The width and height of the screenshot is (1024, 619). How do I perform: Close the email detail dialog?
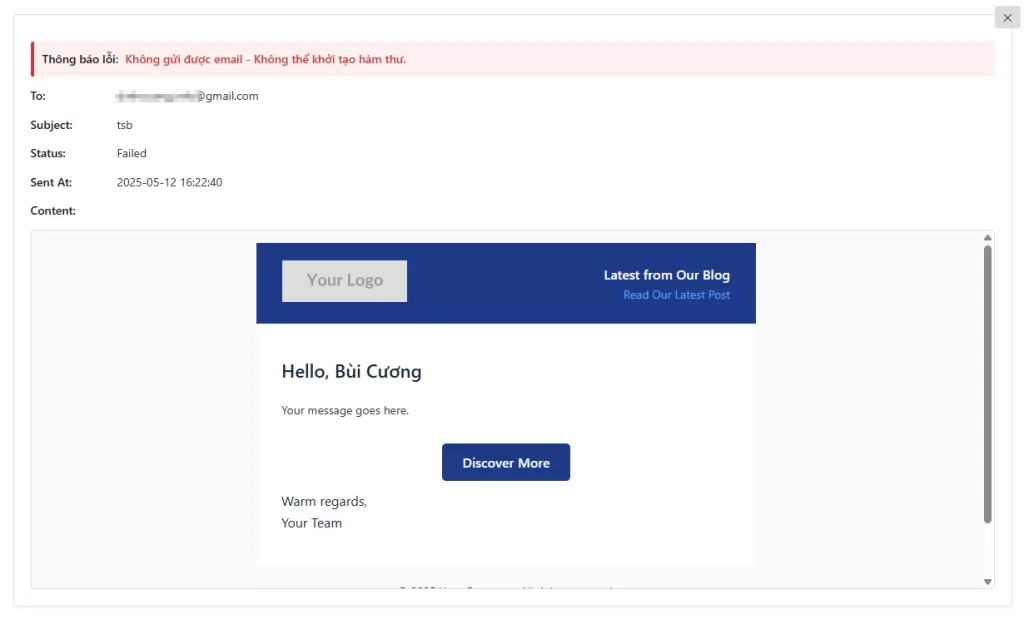click(1007, 18)
